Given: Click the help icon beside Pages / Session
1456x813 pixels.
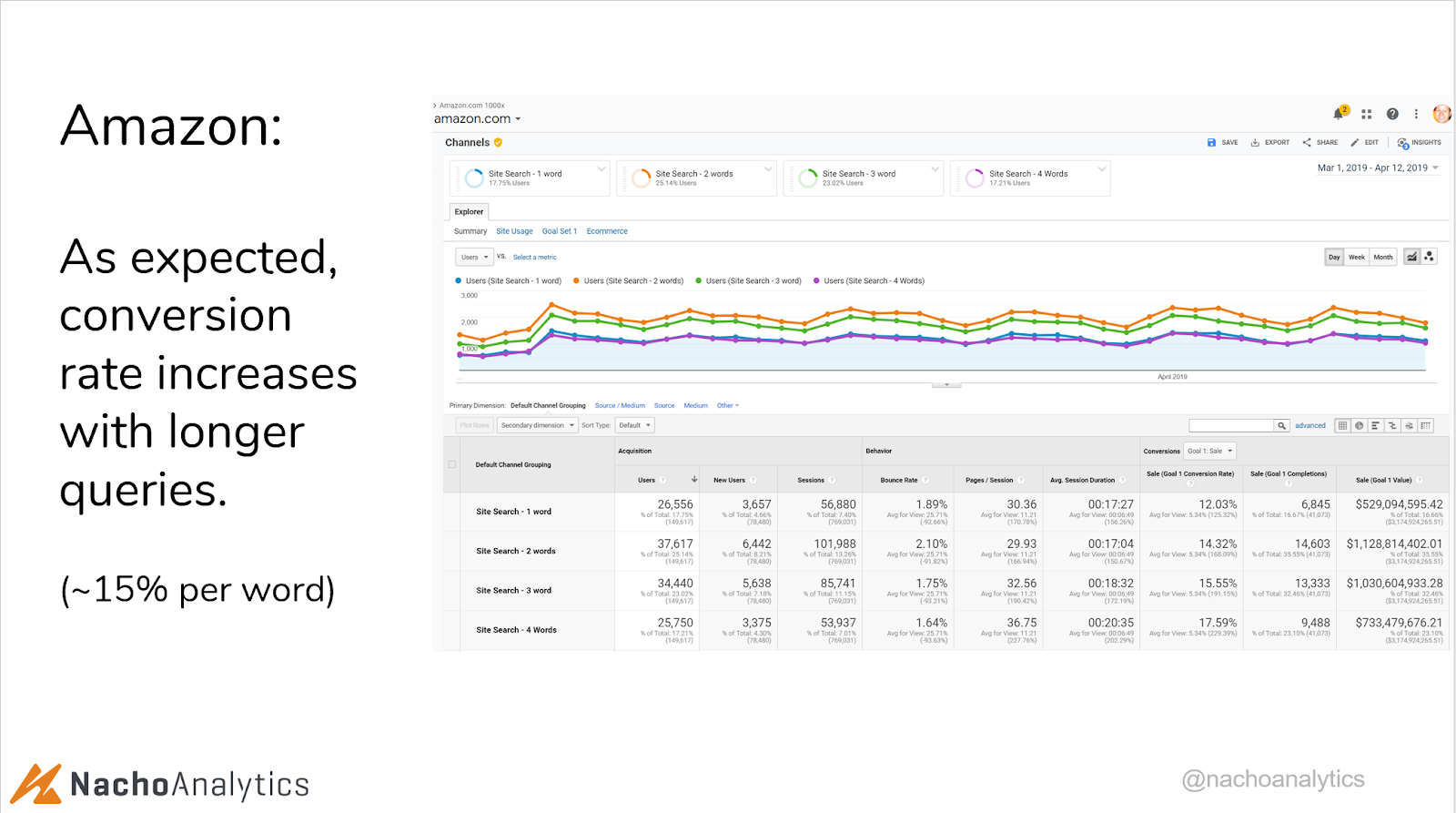Looking at the screenshot, I should [1021, 480].
